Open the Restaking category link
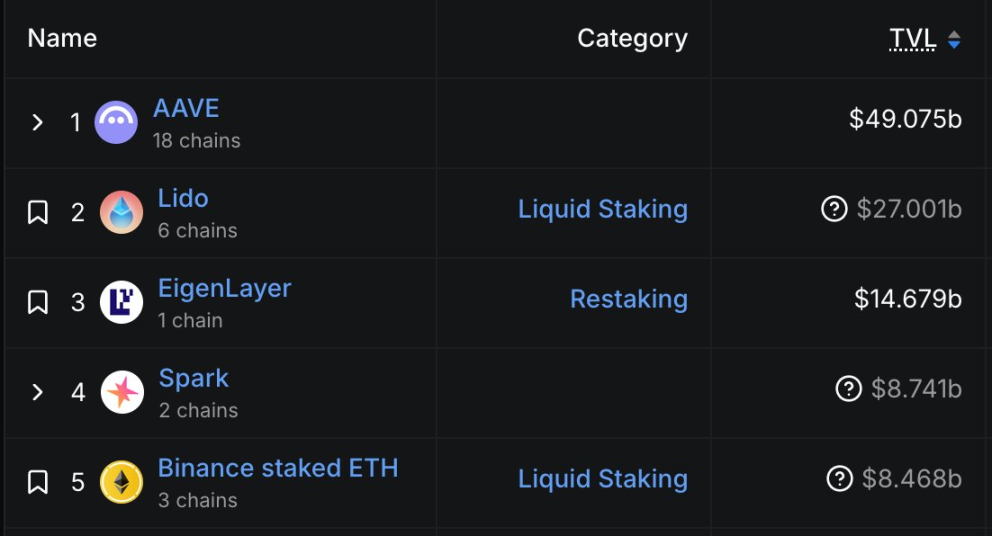The width and height of the screenshot is (992, 536). pos(629,299)
